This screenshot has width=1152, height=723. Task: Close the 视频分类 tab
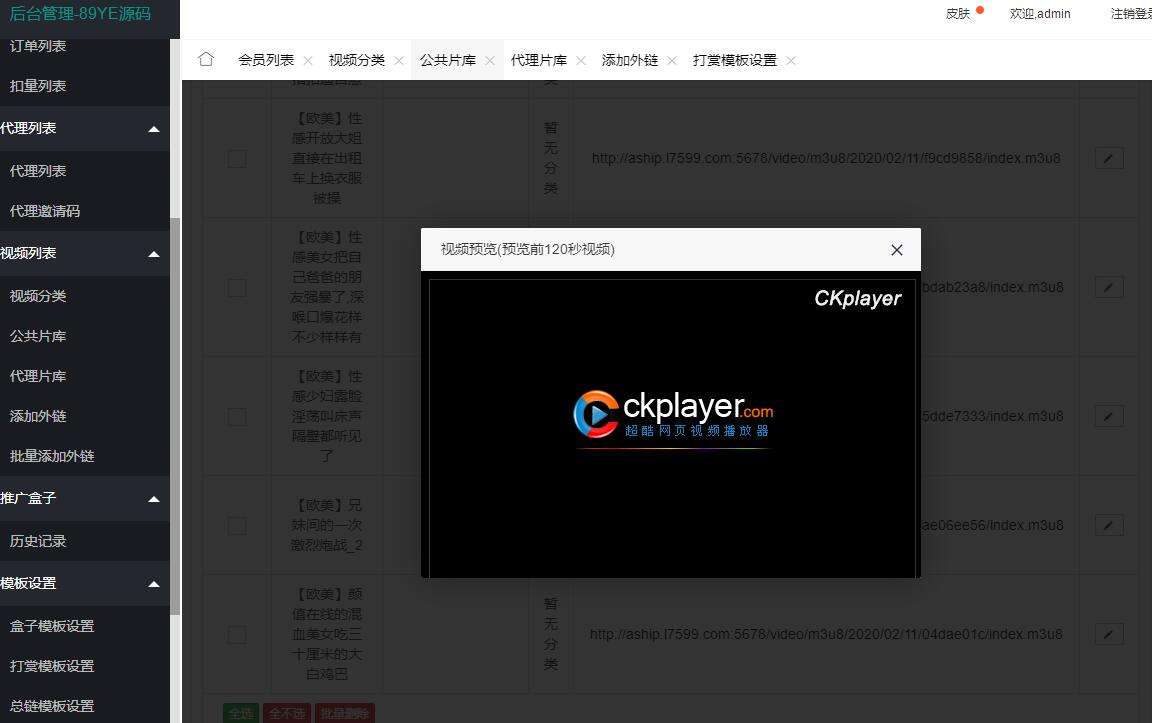pos(399,61)
